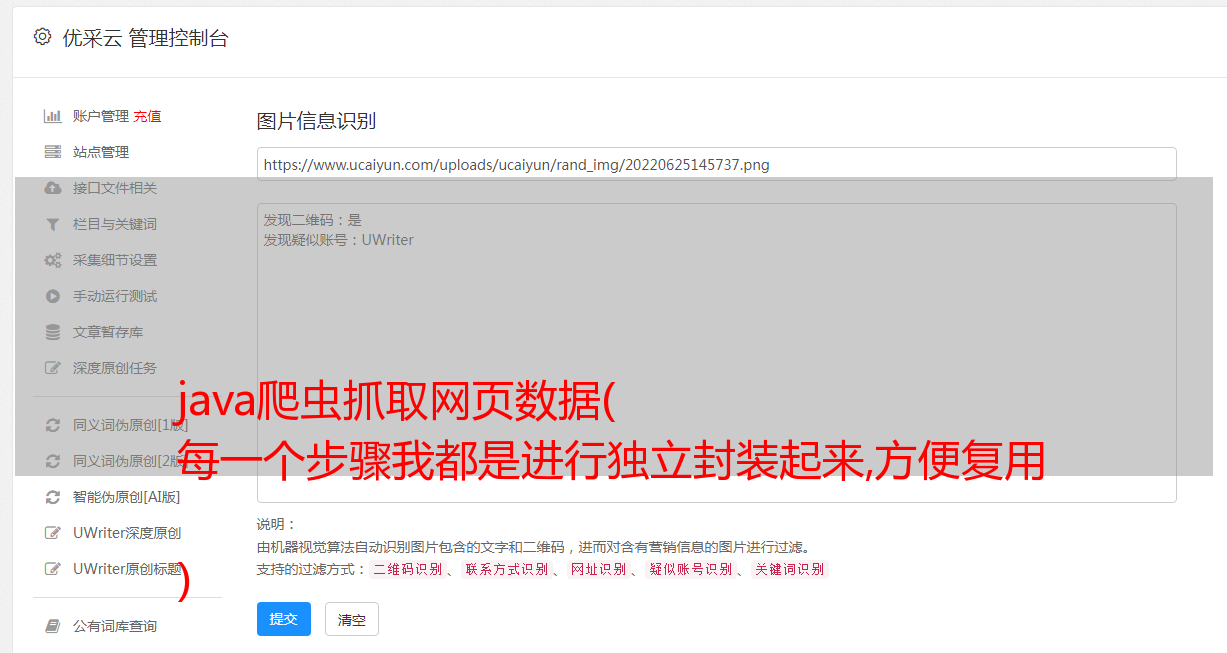Open 采集细节设置 menu item
Viewport: 1227px width, 653px height.
[x=115, y=260]
